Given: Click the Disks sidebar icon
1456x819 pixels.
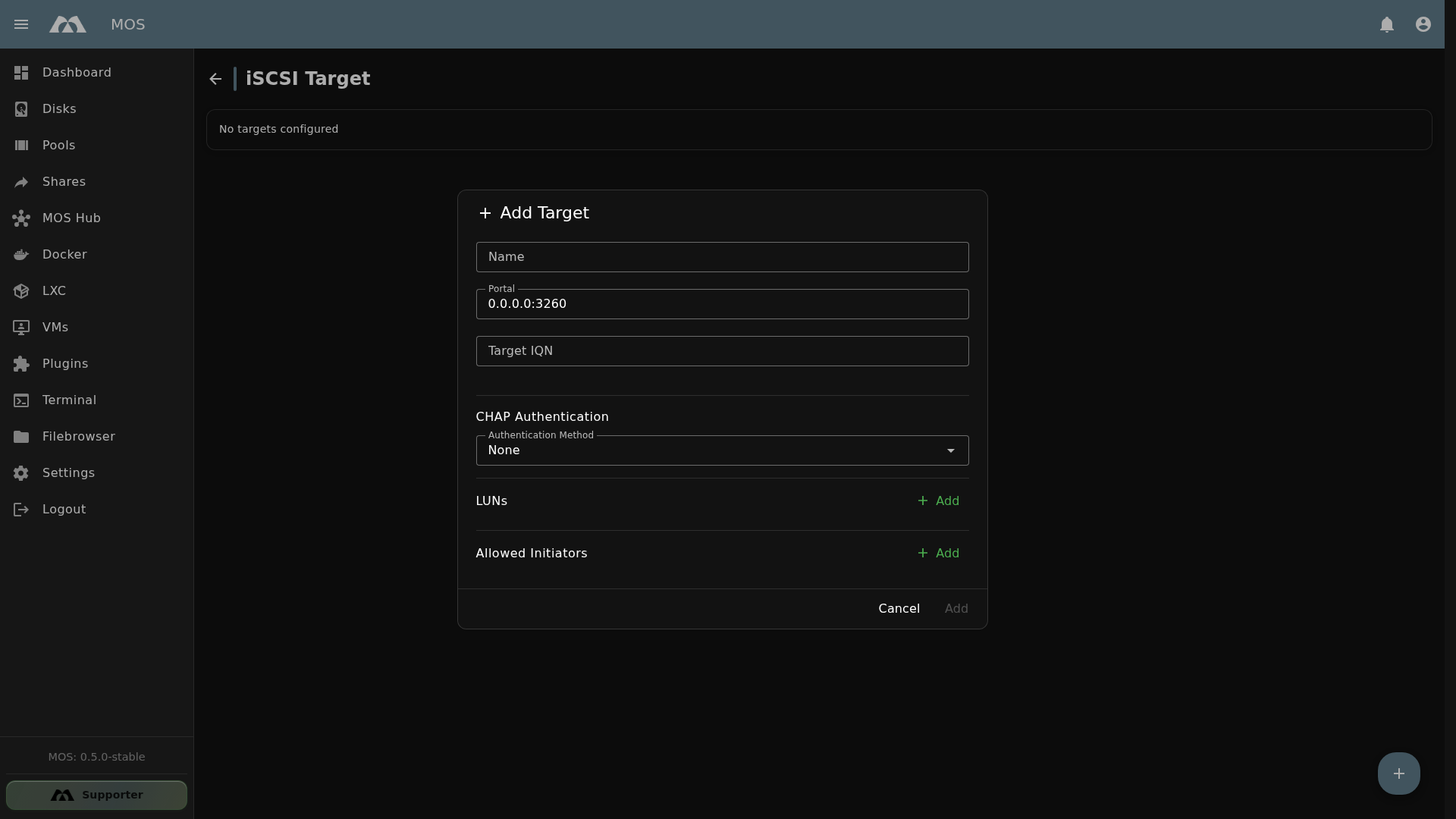Looking at the screenshot, I should 21,109.
